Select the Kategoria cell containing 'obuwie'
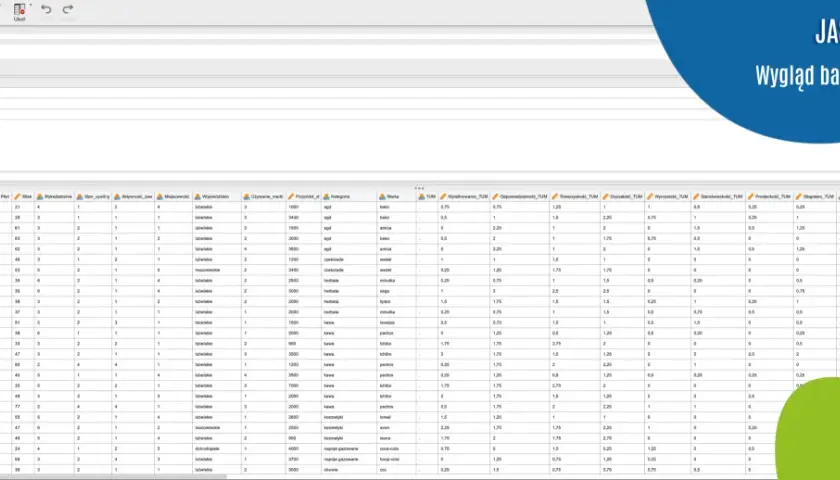Viewport: 840px width, 480px height. pos(349,470)
